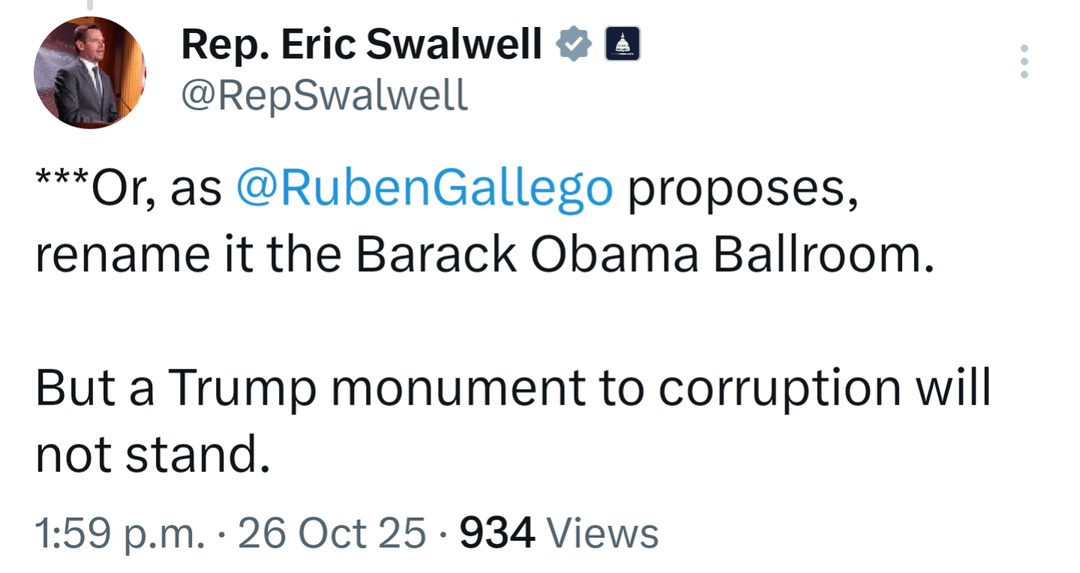1080x573 pixels.
Task: Click the bold 934 view count
Action: pos(497,532)
